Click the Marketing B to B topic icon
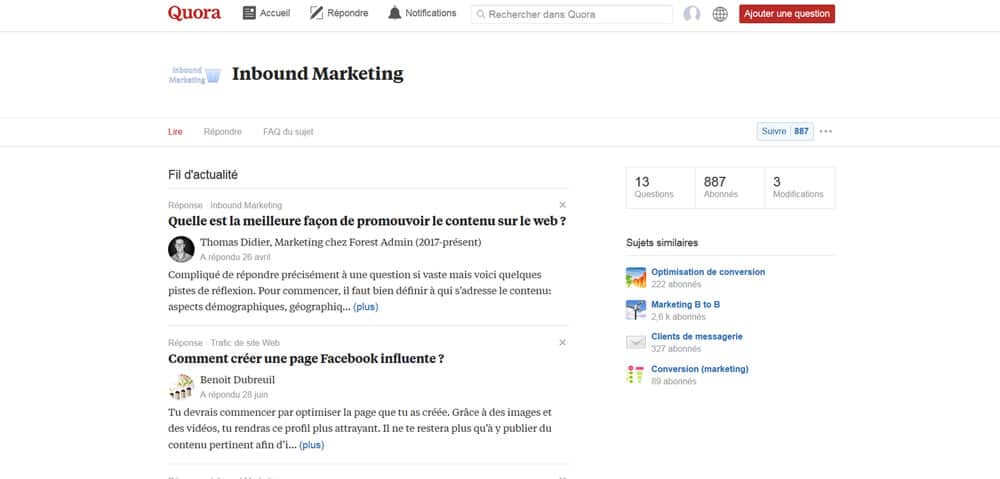1000x479 pixels. 636,310
